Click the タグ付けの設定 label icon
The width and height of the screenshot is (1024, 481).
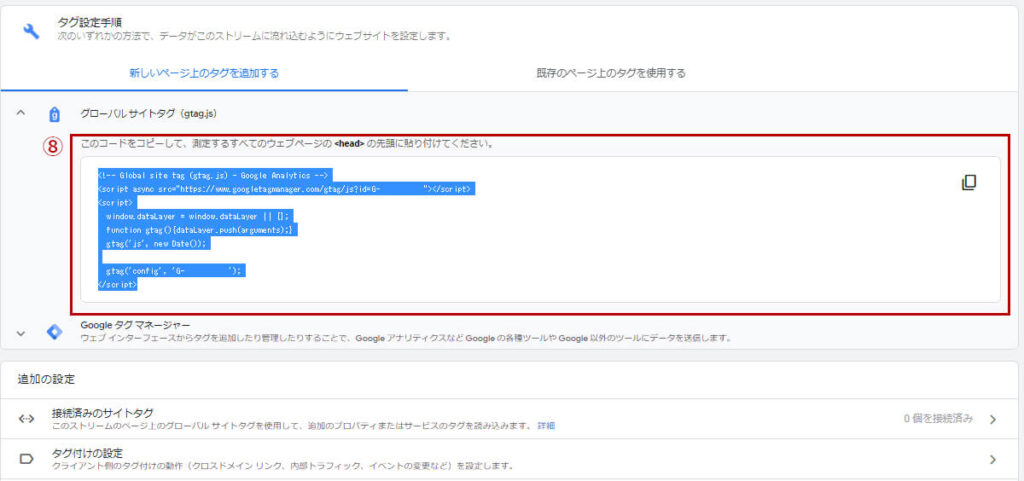click(26, 459)
